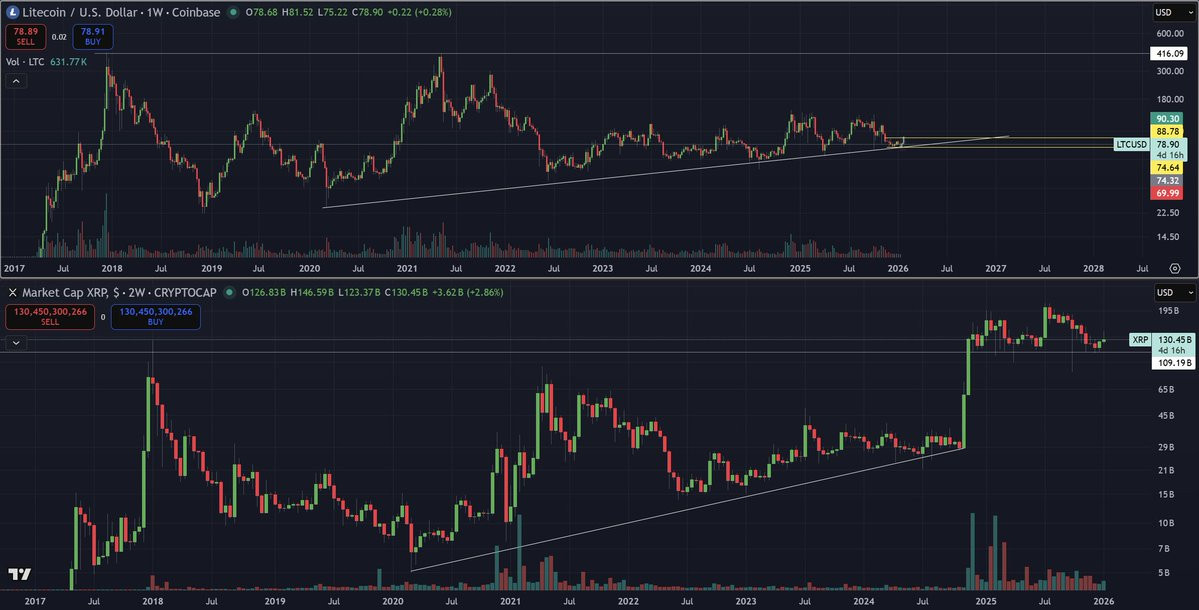Click the yellow 88.78 price label
The width and height of the screenshot is (1199, 610).
[x=1167, y=131]
